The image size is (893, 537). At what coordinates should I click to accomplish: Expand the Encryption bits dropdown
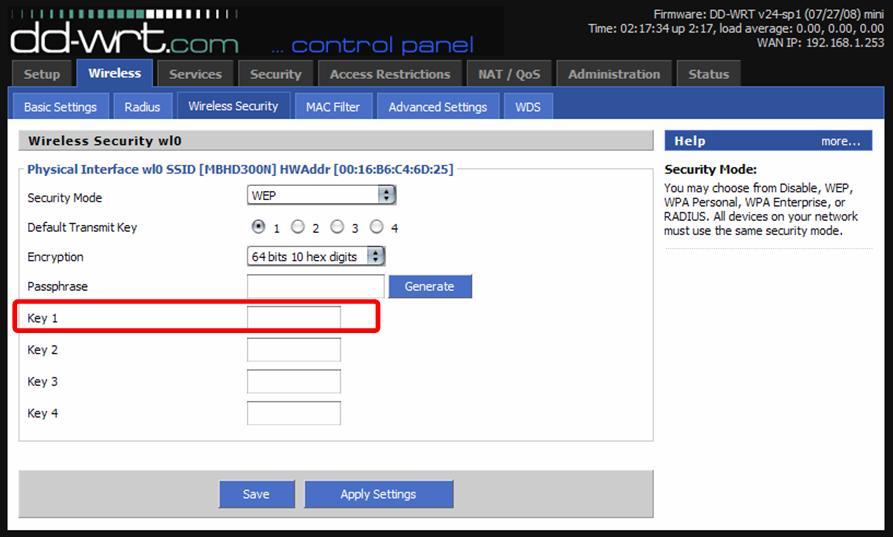316,256
